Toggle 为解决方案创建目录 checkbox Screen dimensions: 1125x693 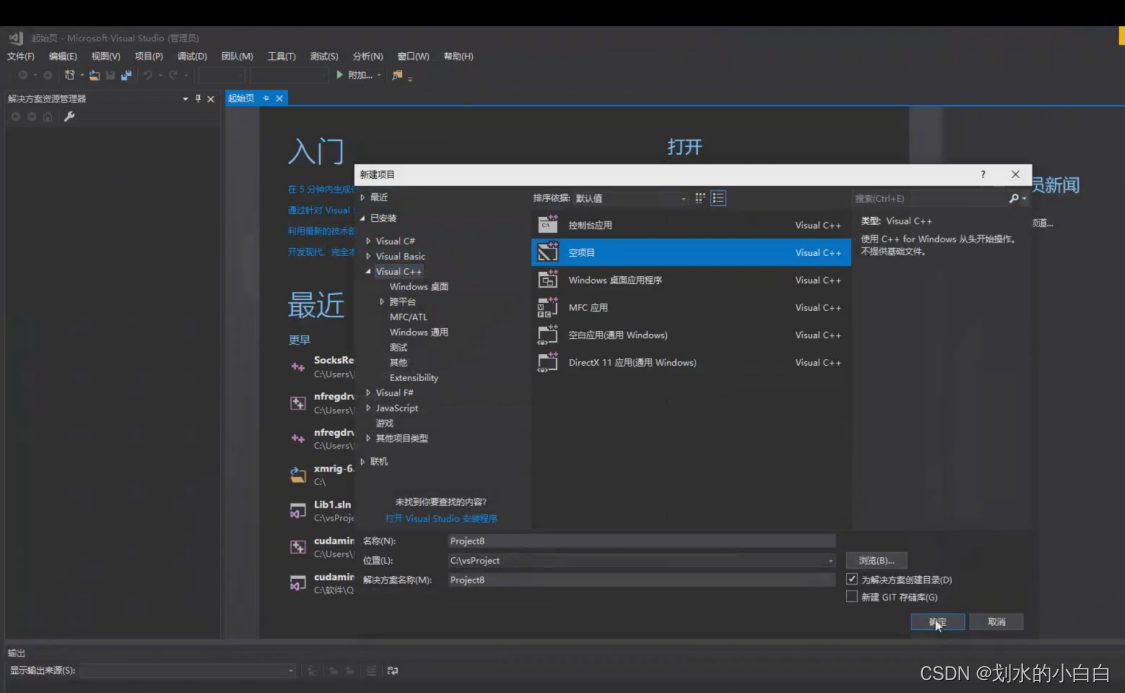coord(852,579)
